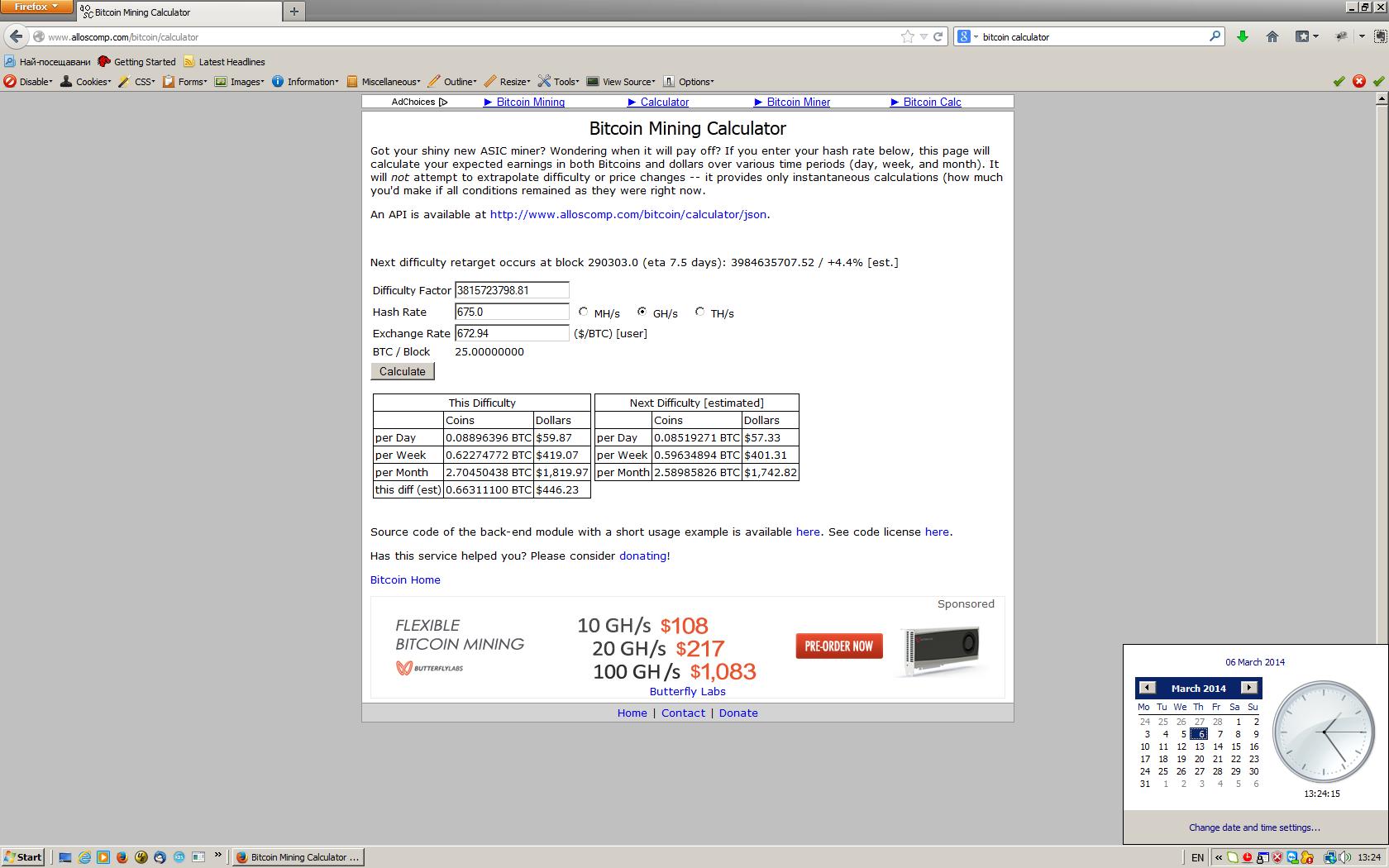This screenshot has height=868, width=1389.
Task: Launch Windows Media Player from quick launch
Action: coord(103,857)
